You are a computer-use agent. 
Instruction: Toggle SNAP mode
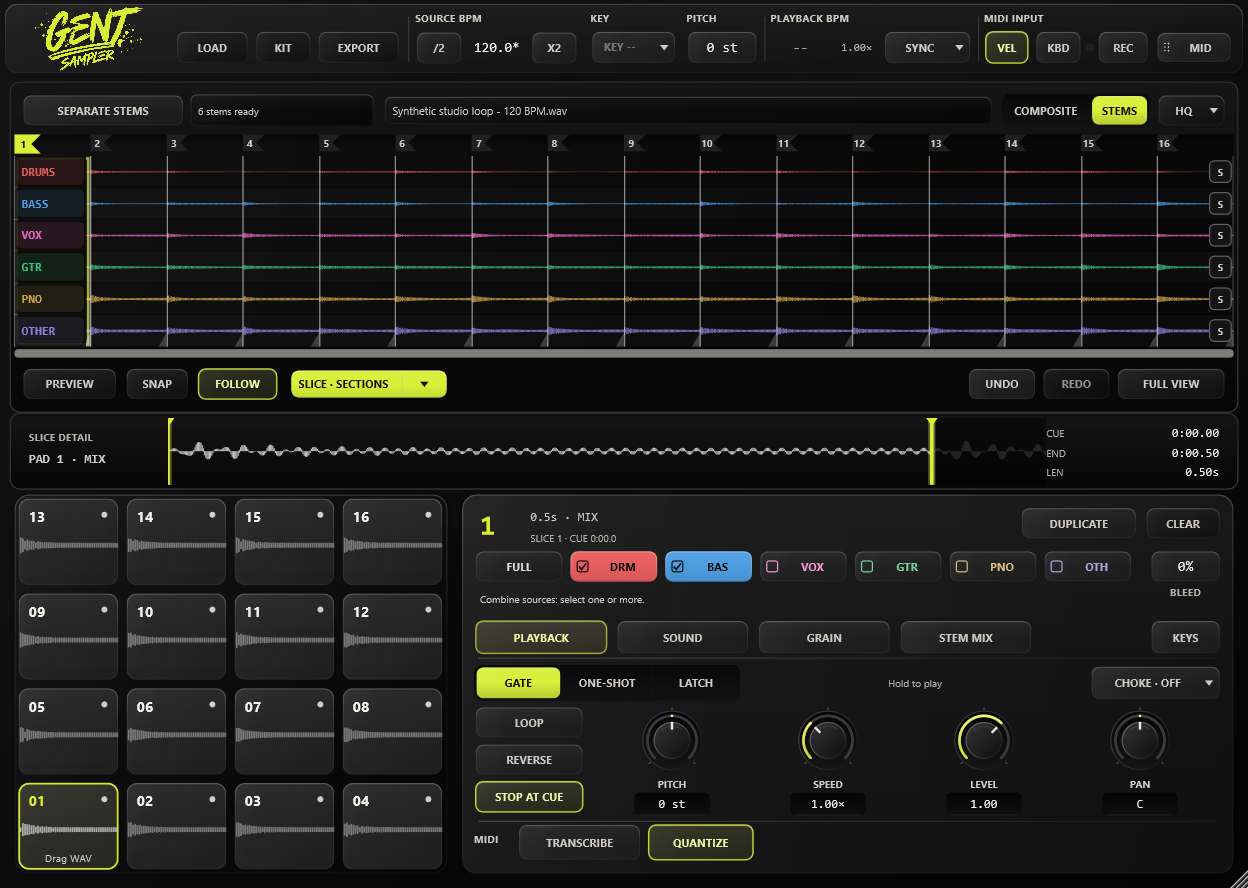tap(157, 384)
